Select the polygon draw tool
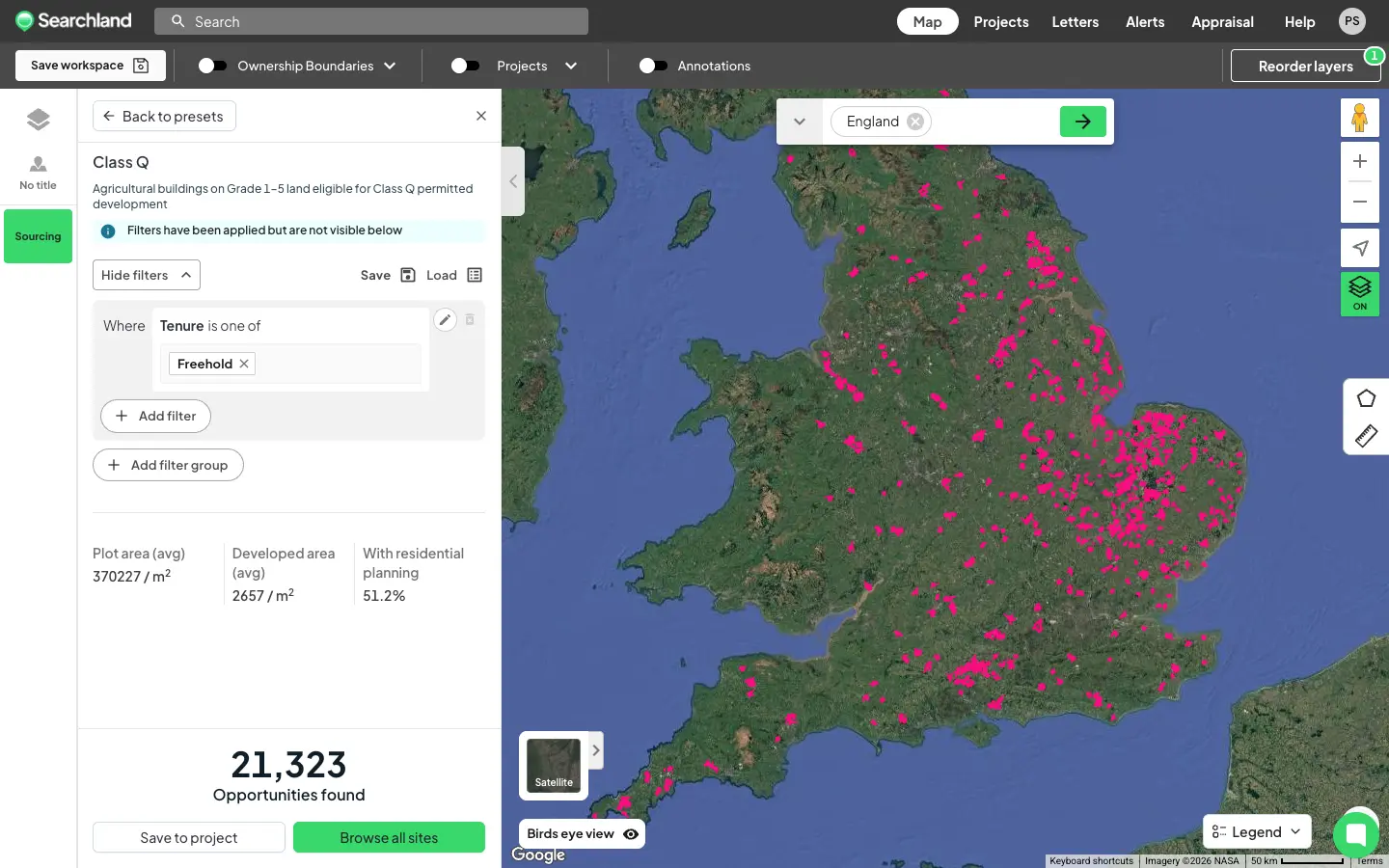 (1367, 398)
